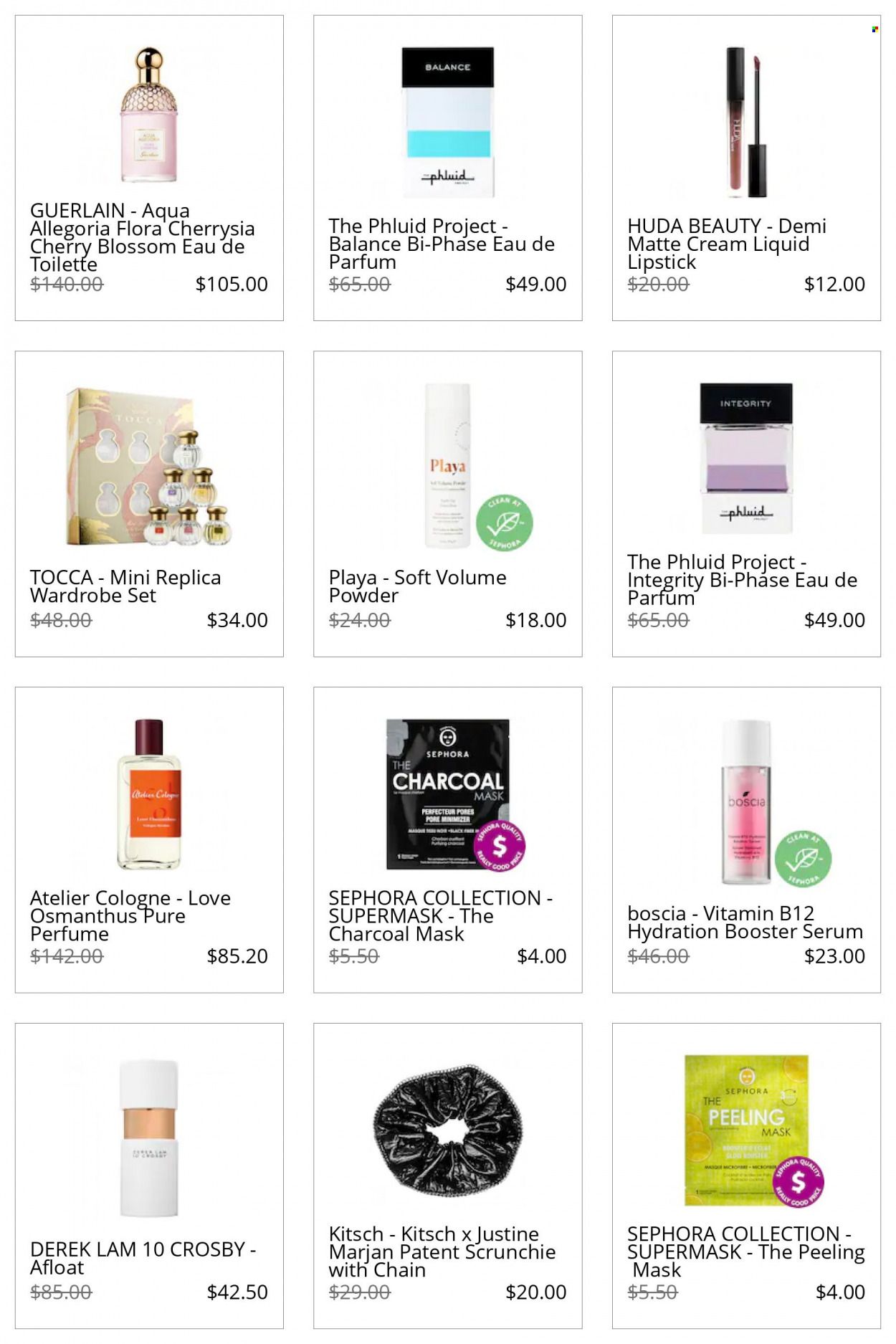The image size is (896, 1344).
Task: View the Phluid Project Integrity bottle image
Action: click(746, 459)
